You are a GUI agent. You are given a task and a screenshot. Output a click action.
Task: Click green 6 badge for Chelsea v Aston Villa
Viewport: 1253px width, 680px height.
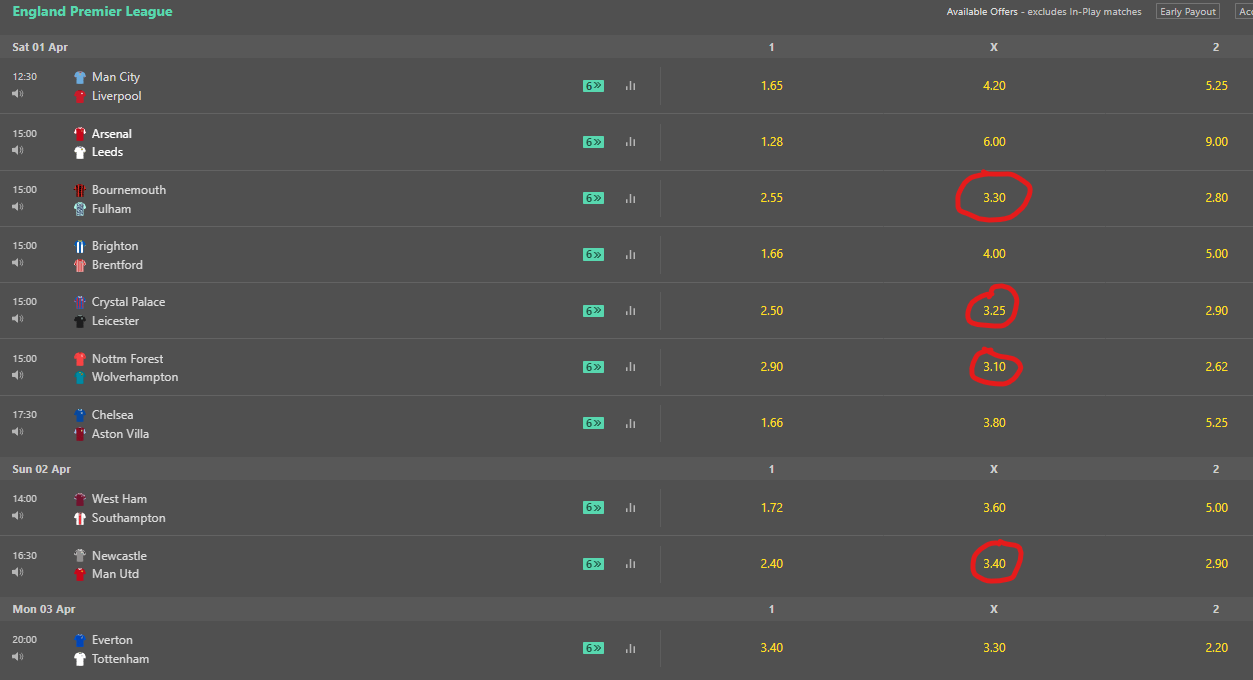tap(594, 423)
